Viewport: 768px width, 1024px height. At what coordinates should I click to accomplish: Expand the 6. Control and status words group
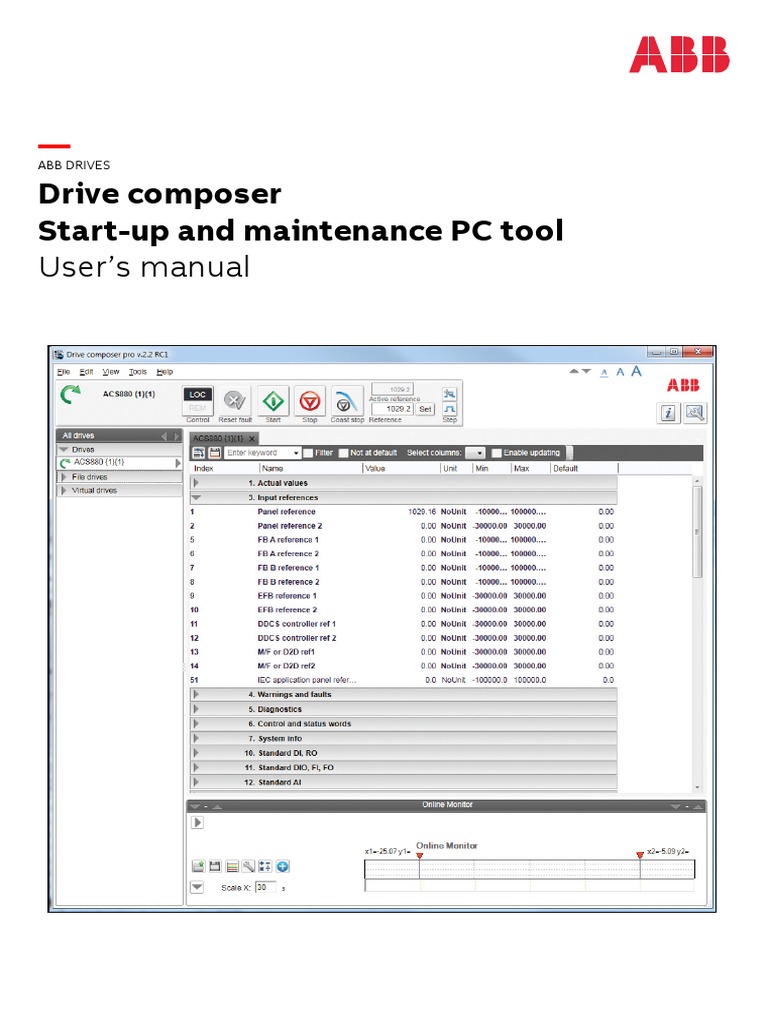click(196, 724)
